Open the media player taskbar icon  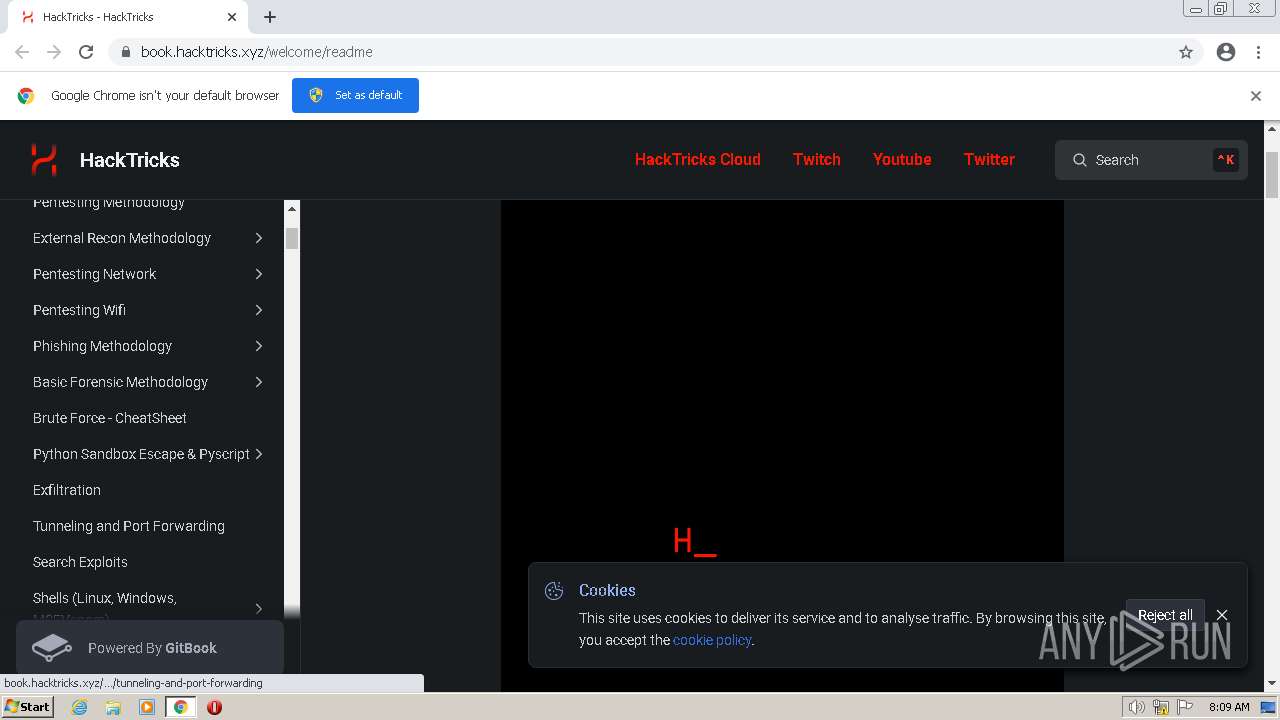click(147, 707)
